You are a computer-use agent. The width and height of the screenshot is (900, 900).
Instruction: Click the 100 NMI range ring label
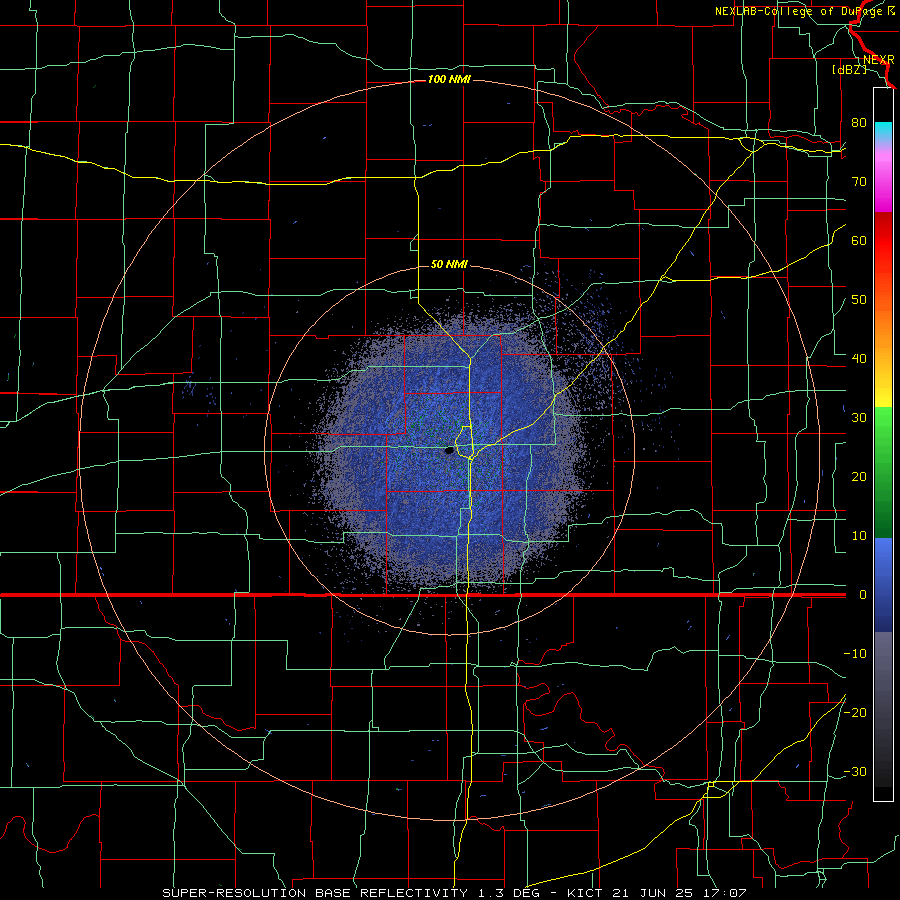[x=449, y=79]
